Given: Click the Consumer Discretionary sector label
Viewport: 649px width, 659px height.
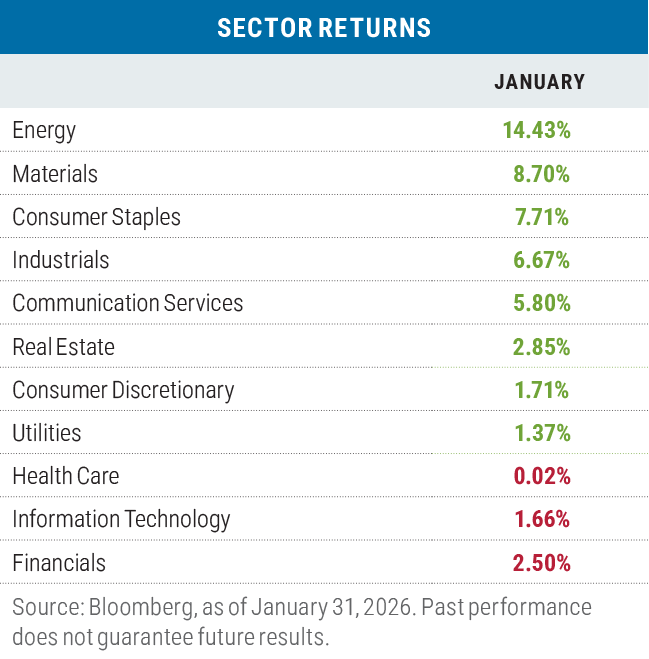Looking at the screenshot, I should (x=123, y=390).
